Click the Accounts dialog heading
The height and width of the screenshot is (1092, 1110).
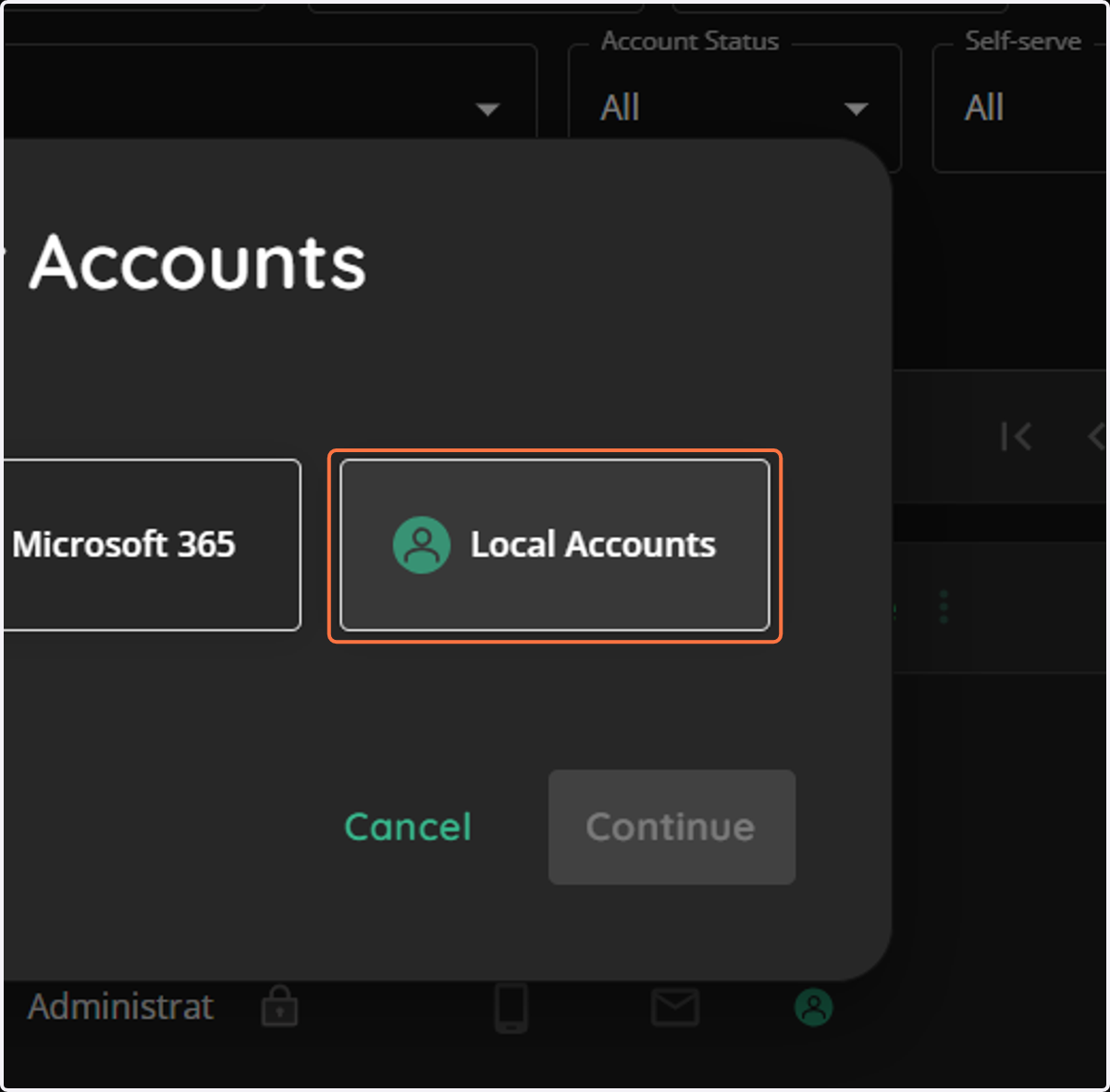click(198, 263)
